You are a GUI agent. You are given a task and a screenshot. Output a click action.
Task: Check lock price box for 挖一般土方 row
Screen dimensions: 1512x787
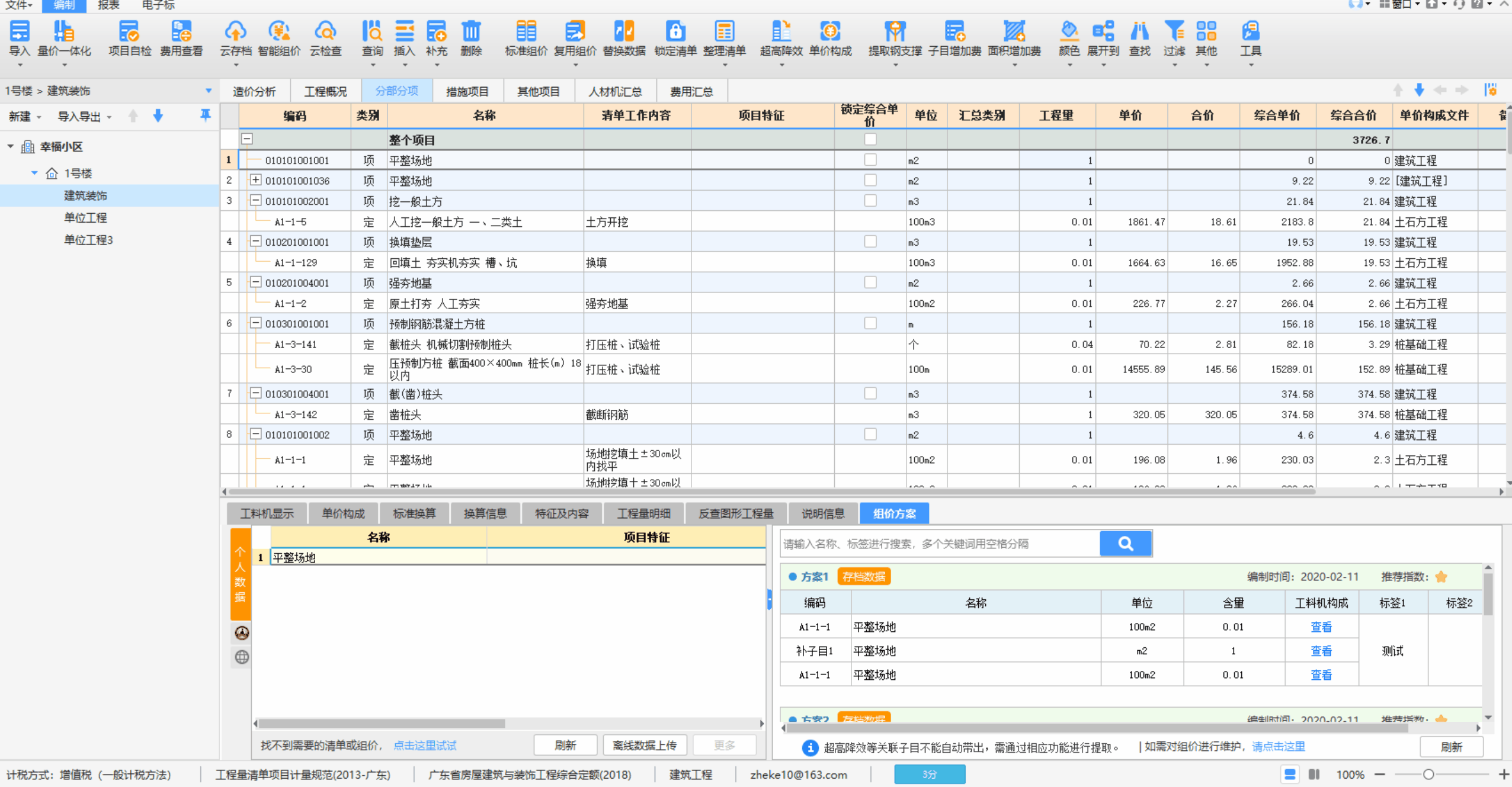point(870,201)
